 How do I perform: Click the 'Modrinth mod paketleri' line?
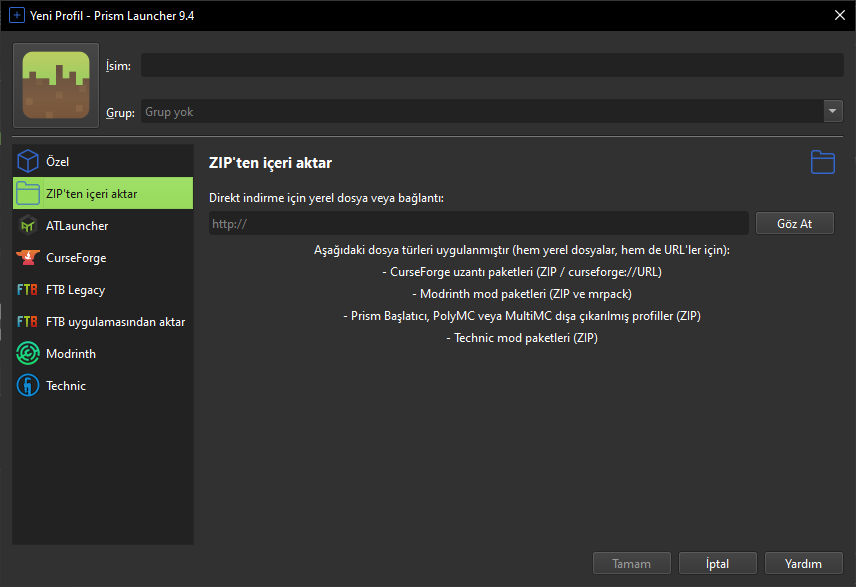522,294
